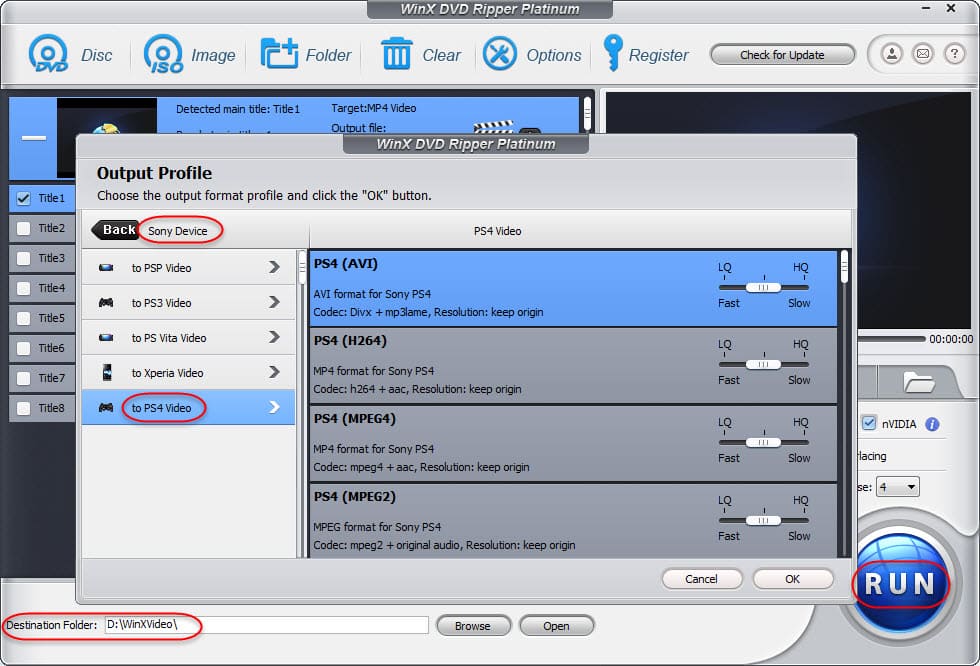980x666 pixels.
Task: Show nVIDIA info icon details
Action: [932, 424]
